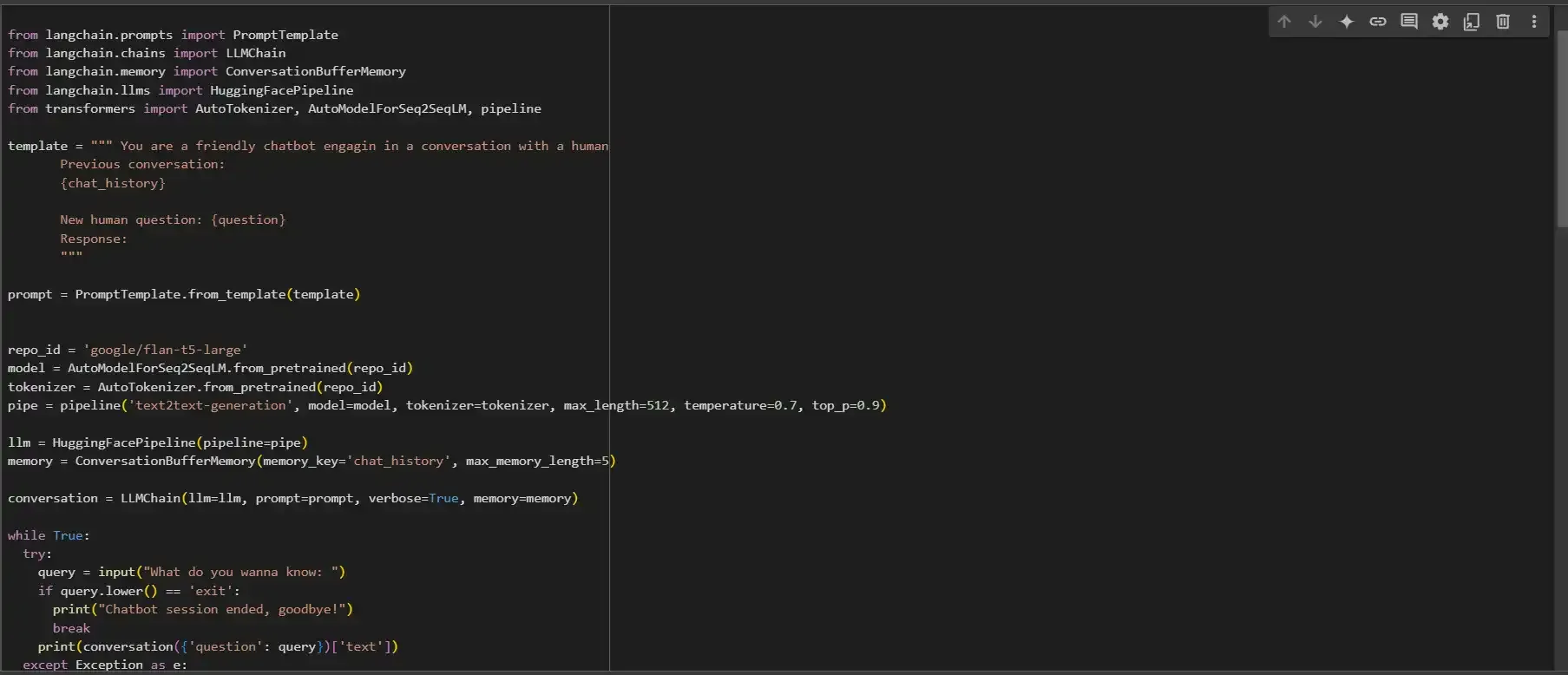Click 'AutoModelForSeq2SeqLM.from_pretrained(repo_id)' call
The height and width of the screenshot is (675, 1568).
click(x=240, y=368)
